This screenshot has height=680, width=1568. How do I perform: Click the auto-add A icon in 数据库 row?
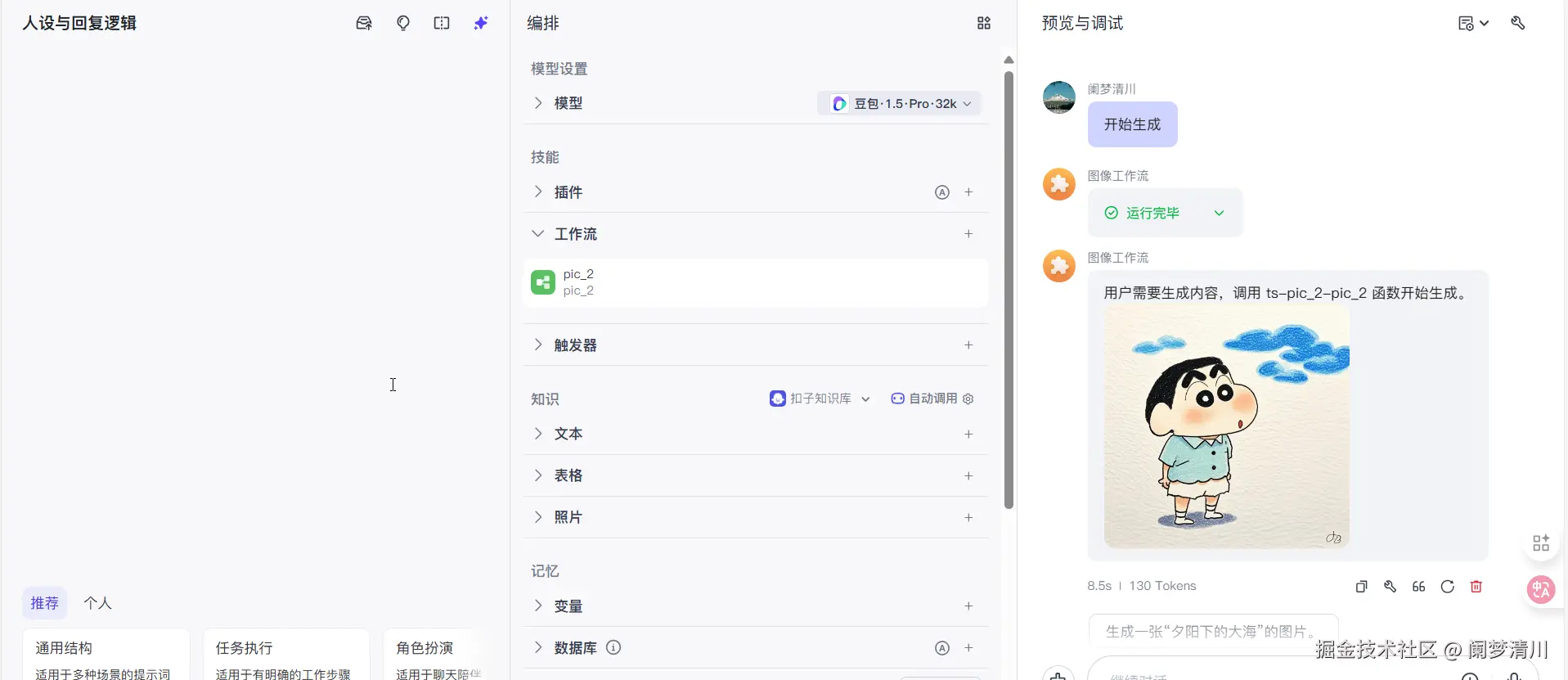click(x=942, y=648)
